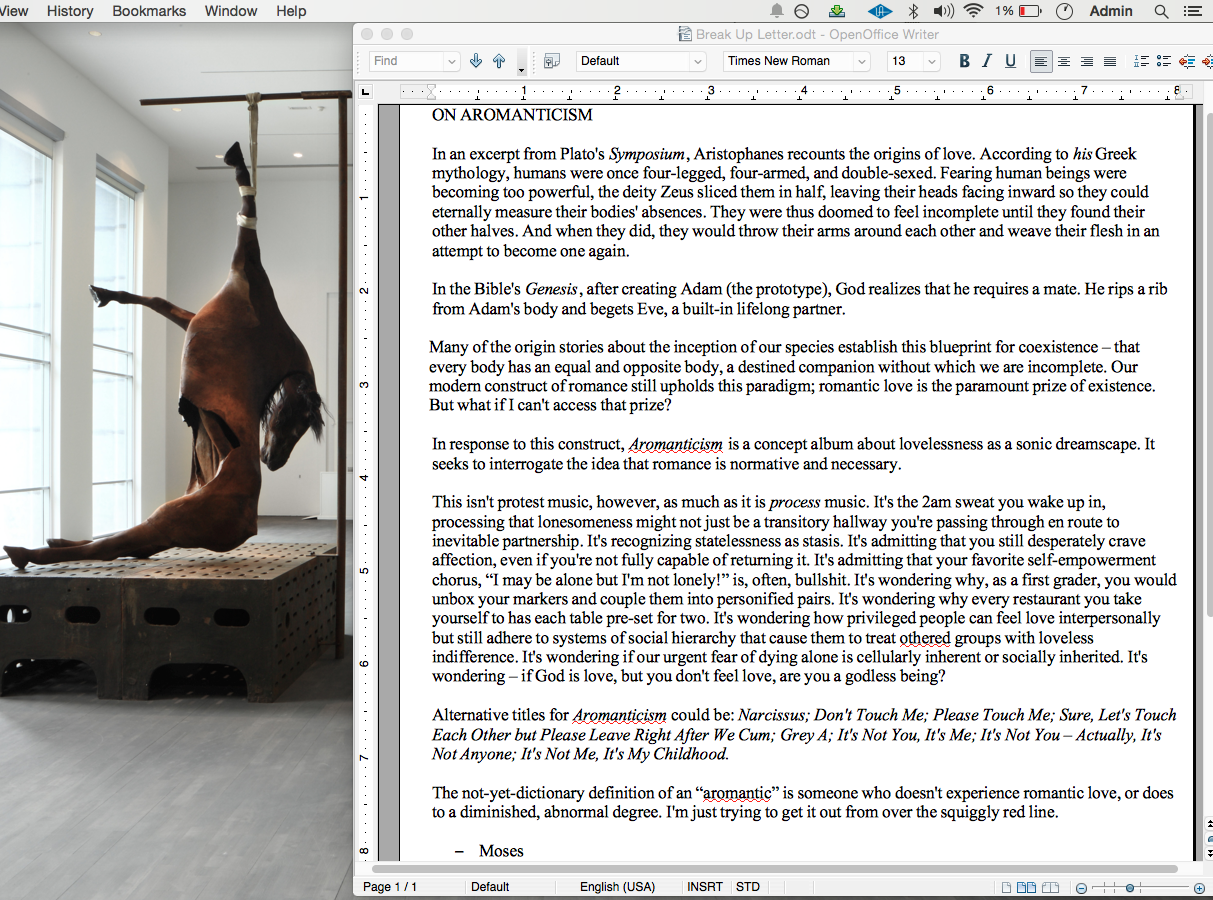1213x900 pixels.
Task: Toggle underline formatting in the toolbar
Action: coord(1011,61)
